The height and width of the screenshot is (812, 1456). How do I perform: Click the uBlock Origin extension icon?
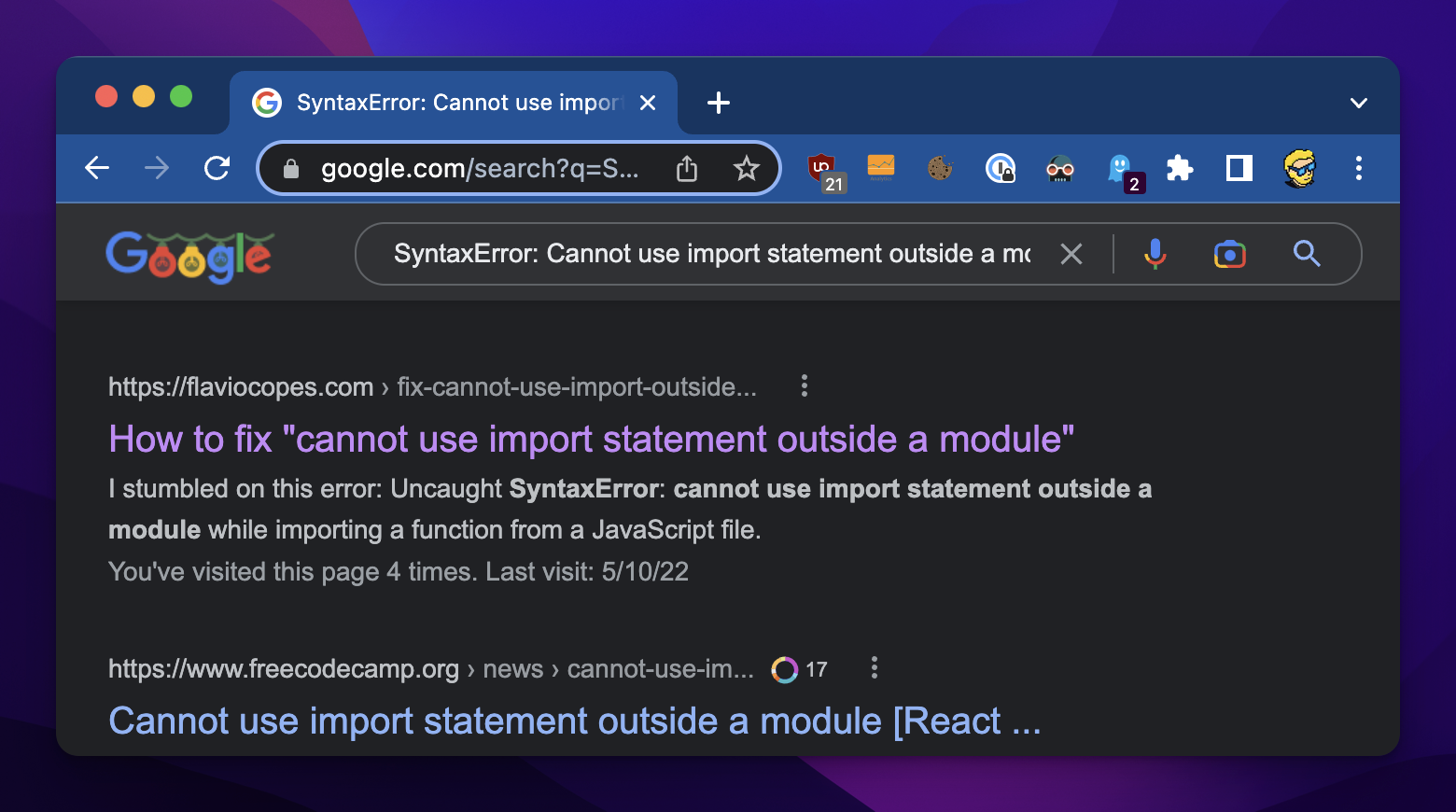[822, 169]
